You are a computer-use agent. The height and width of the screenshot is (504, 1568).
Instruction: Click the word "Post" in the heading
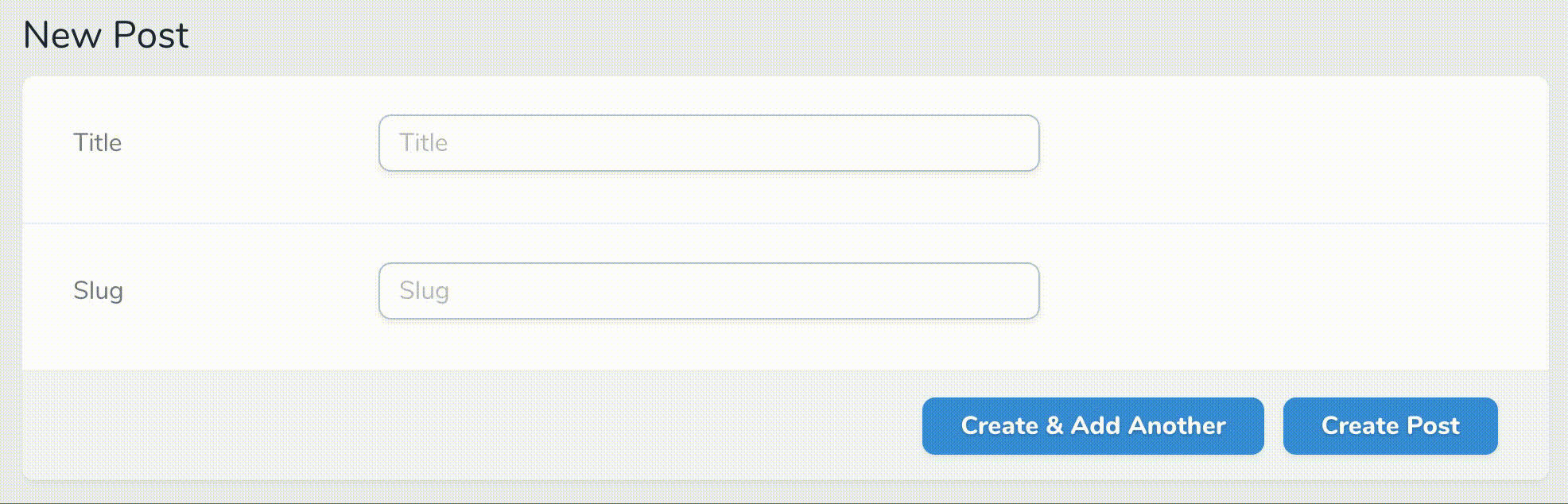click(x=150, y=35)
